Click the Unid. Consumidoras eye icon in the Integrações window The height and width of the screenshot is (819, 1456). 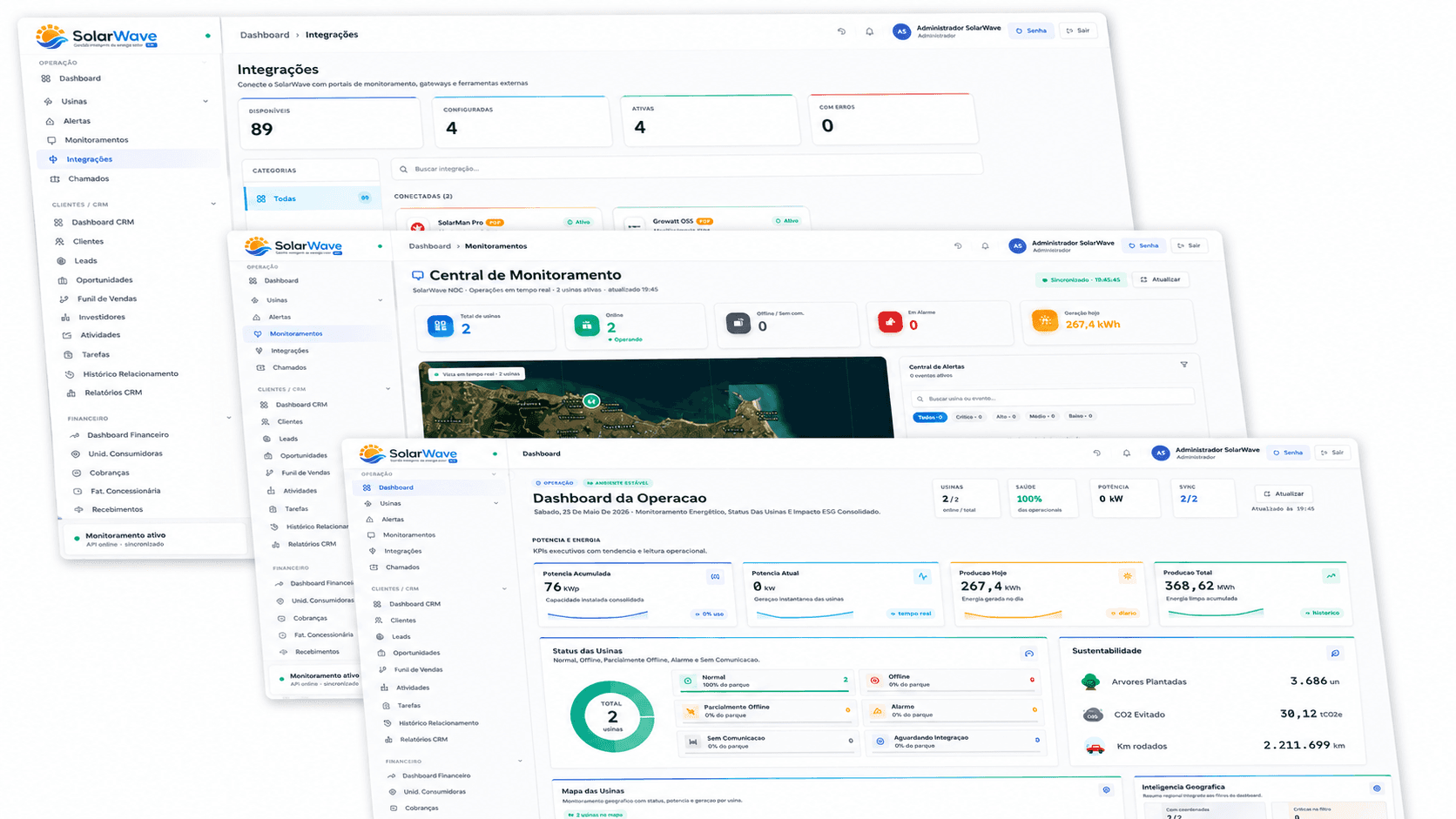click(76, 453)
